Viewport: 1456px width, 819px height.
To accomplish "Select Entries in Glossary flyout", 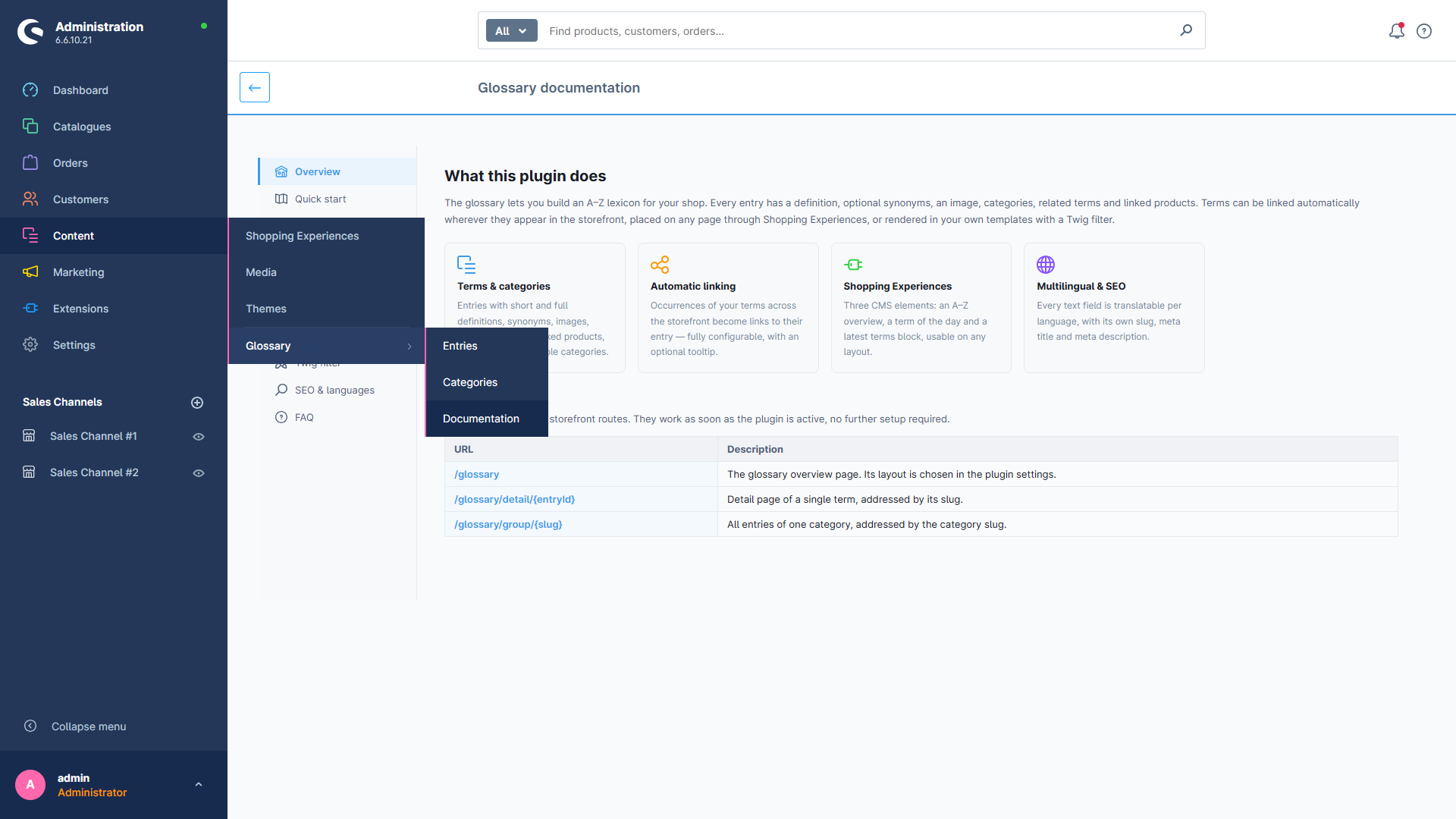I will (x=487, y=346).
